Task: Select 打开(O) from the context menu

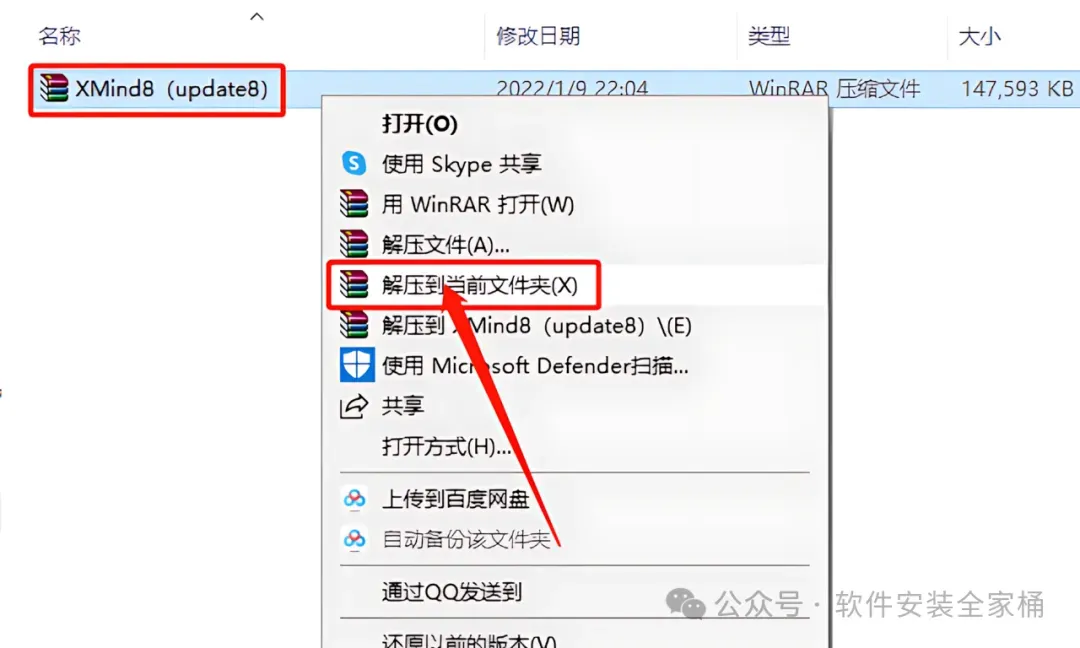Action: (x=419, y=124)
